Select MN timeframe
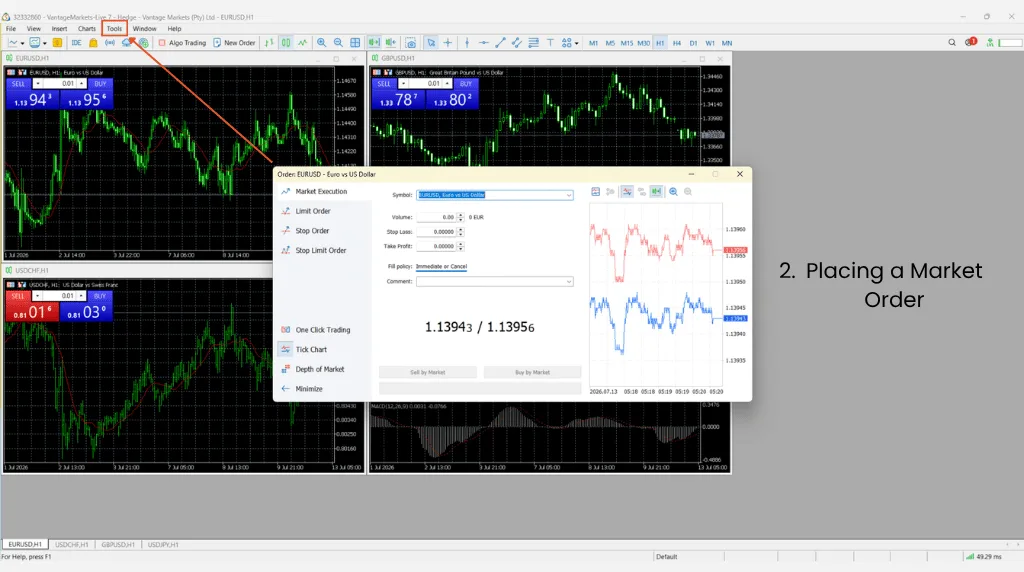 pyautogui.click(x=727, y=43)
